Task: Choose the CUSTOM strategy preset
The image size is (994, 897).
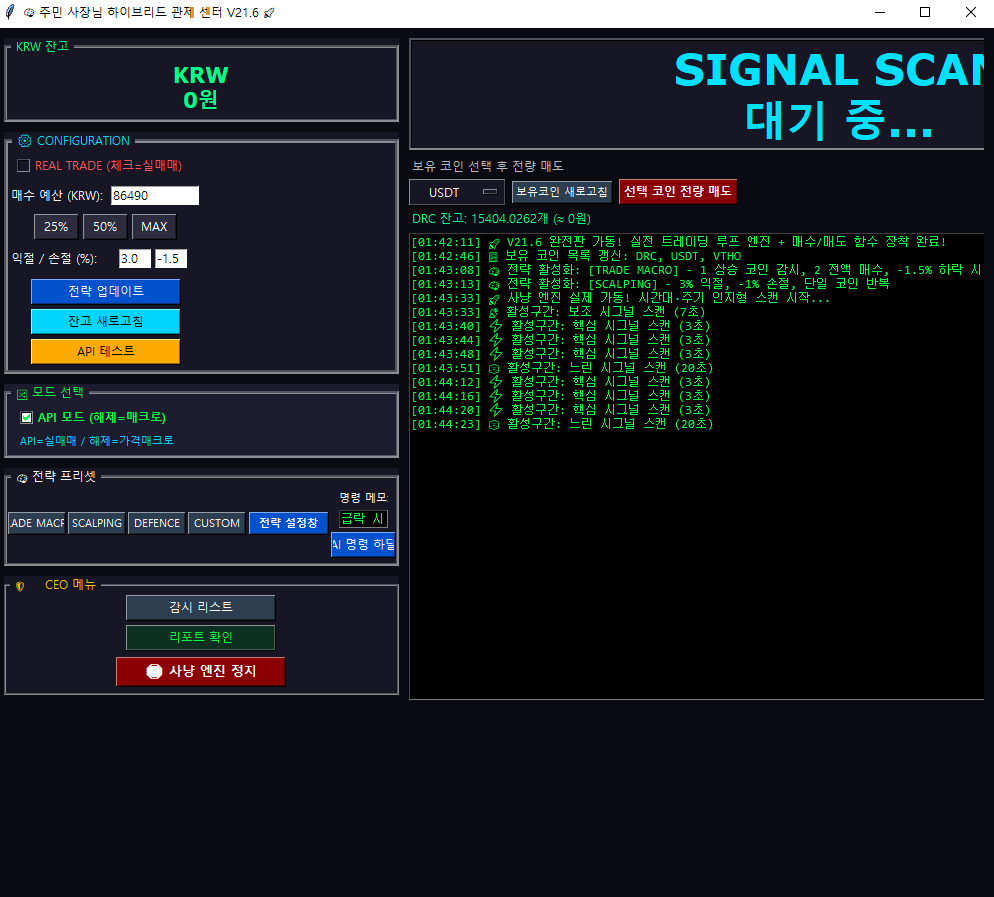Action: click(217, 523)
